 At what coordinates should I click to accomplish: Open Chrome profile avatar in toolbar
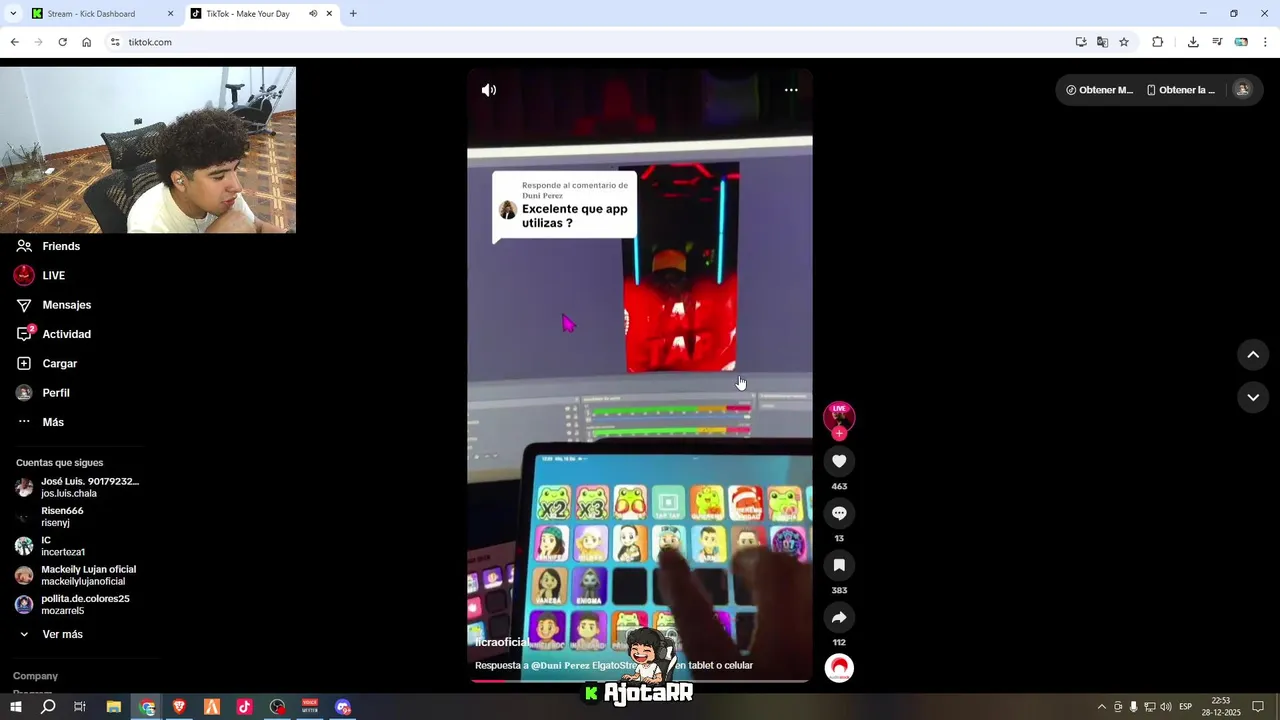click(1241, 42)
